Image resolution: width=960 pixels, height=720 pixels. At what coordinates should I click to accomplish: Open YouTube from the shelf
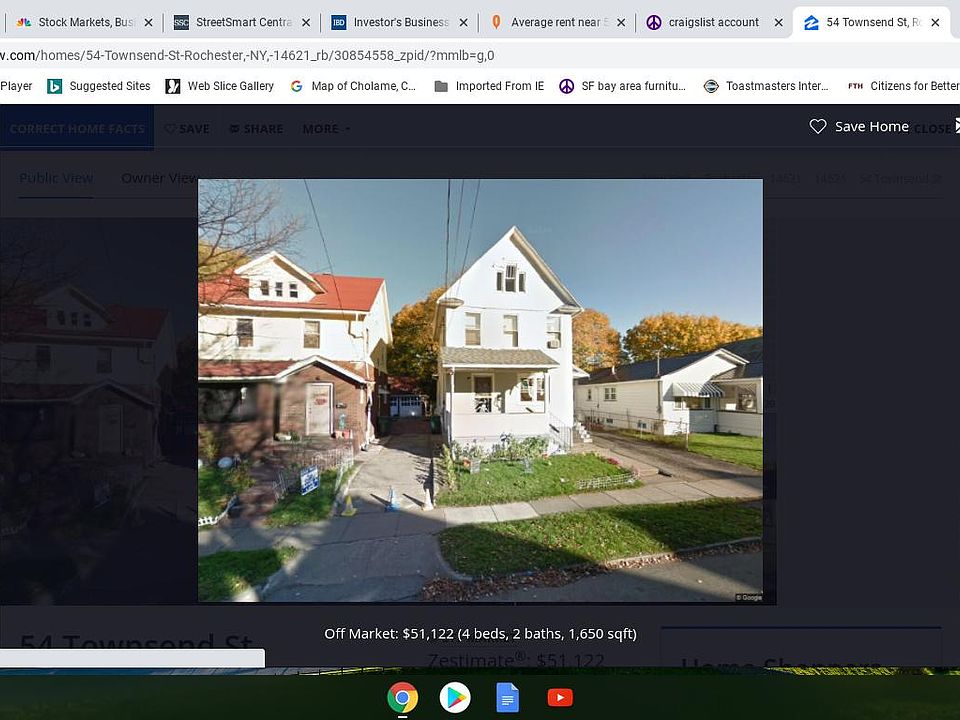tap(560, 697)
